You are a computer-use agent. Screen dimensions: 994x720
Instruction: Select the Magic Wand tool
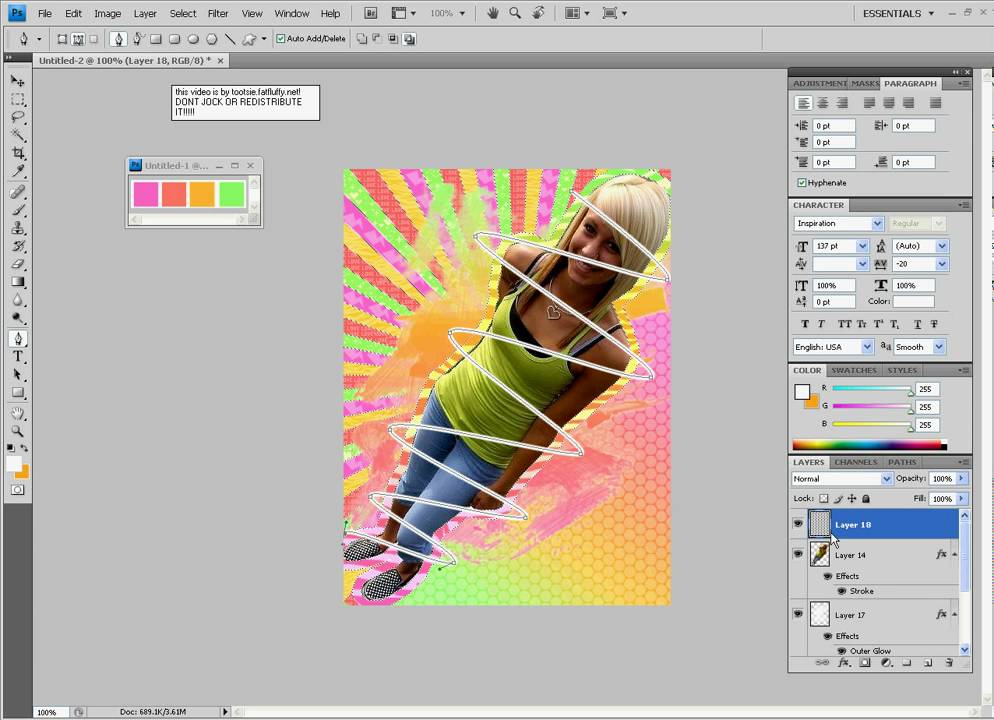point(18,136)
